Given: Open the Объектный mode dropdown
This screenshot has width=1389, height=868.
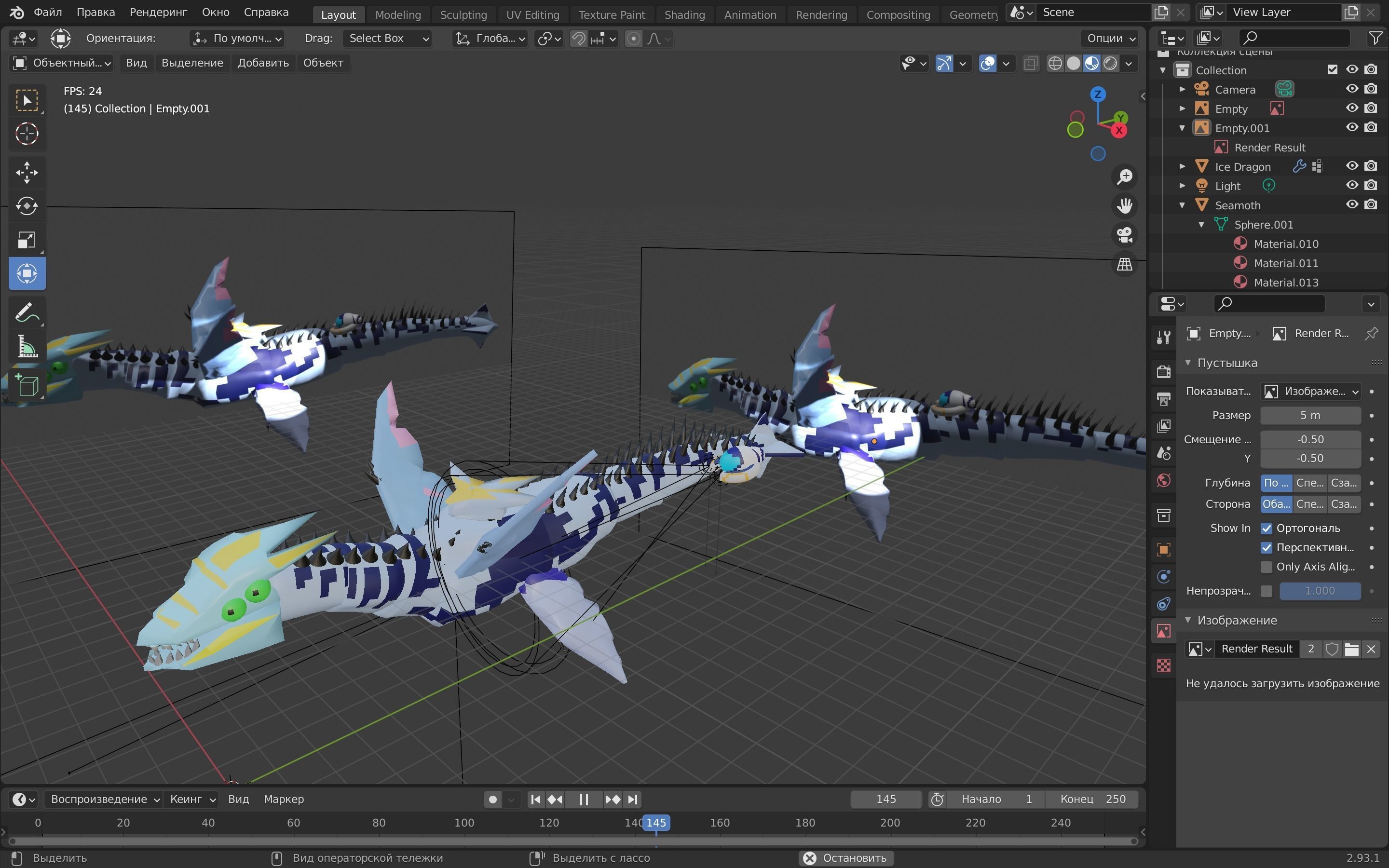Looking at the screenshot, I should point(61,63).
